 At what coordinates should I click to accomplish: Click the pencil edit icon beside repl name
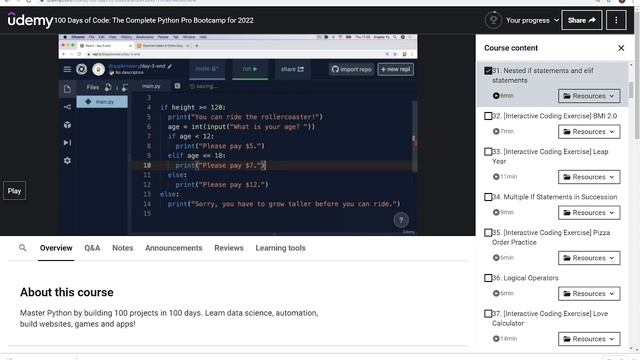(170, 66)
